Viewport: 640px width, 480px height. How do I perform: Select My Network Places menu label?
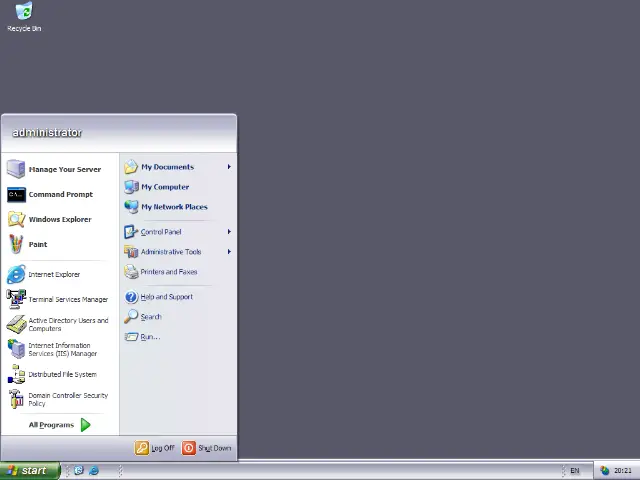pos(174,207)
